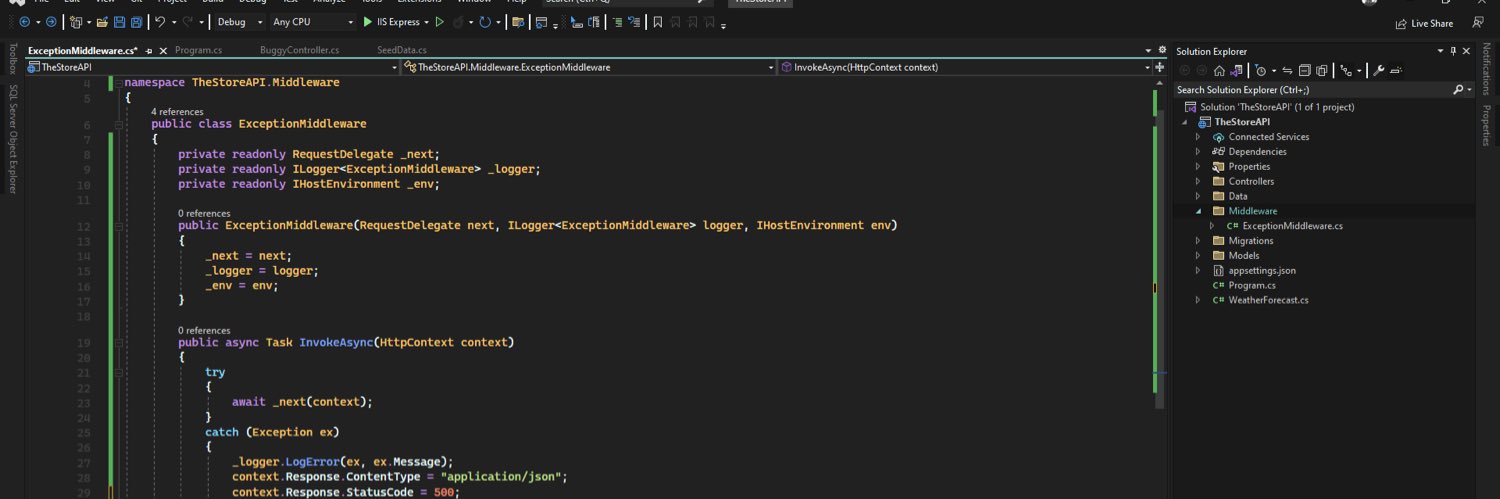This screenshot has width=1500, height=499.
Task: Click the Navigate Backward arrow icon
Action: [x=24, y=22]
